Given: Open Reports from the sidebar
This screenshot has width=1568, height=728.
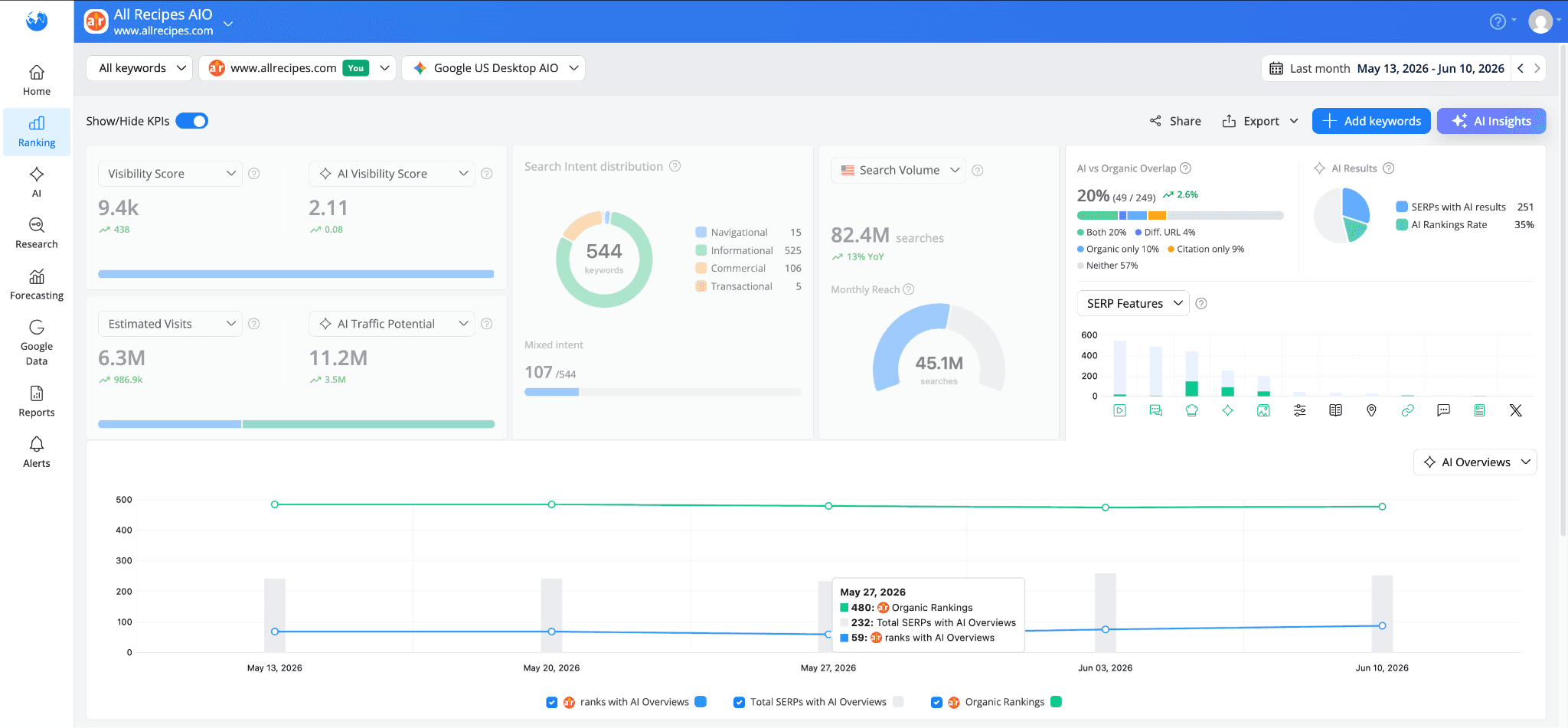Looking at the screenshot, I should [37, 401].
